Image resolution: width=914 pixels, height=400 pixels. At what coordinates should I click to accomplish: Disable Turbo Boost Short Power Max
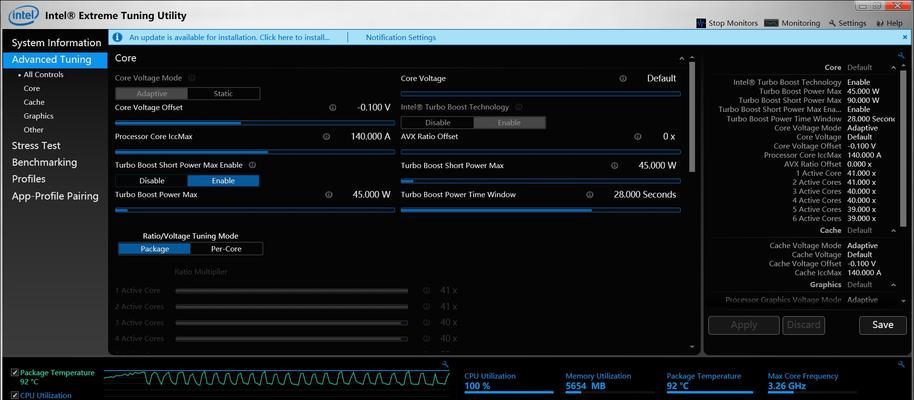point(152,181)
